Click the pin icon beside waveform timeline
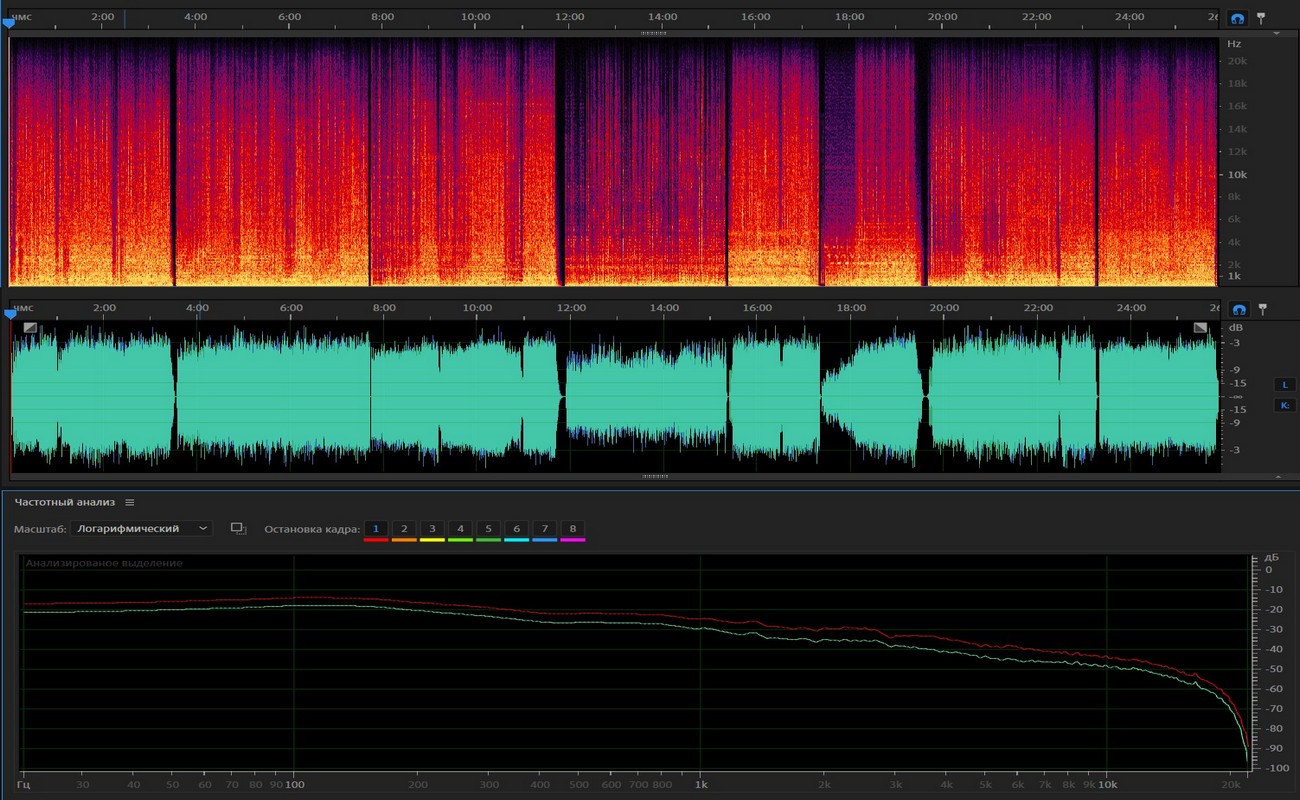The image size is (1300, 800). click(x=1261, y=309)
